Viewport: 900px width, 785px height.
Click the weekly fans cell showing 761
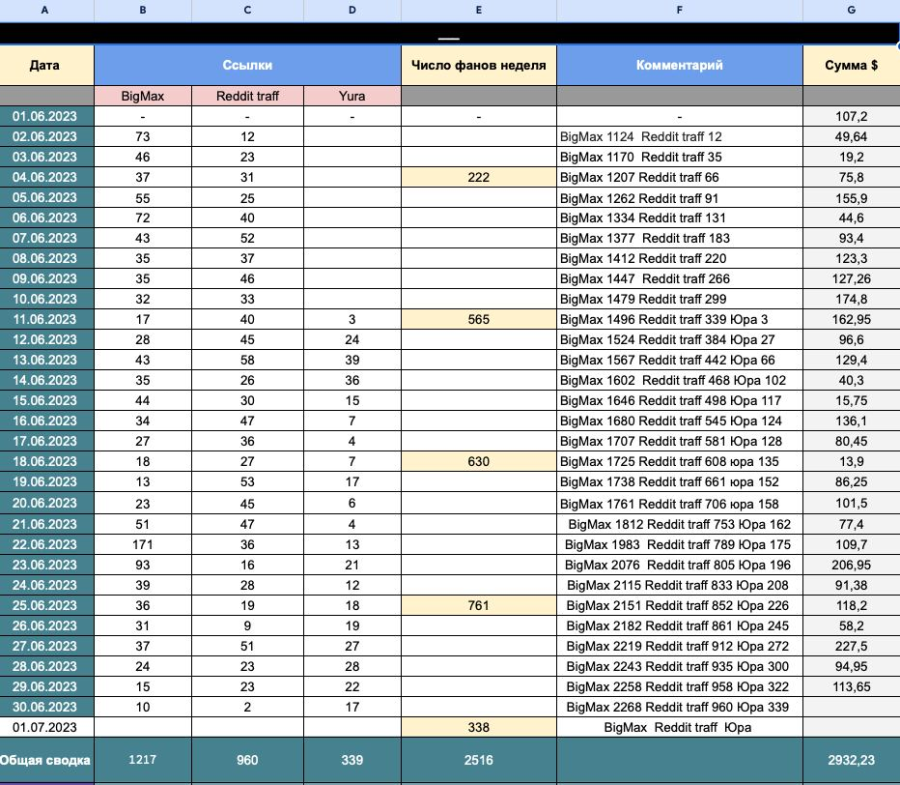pos(478,605)
